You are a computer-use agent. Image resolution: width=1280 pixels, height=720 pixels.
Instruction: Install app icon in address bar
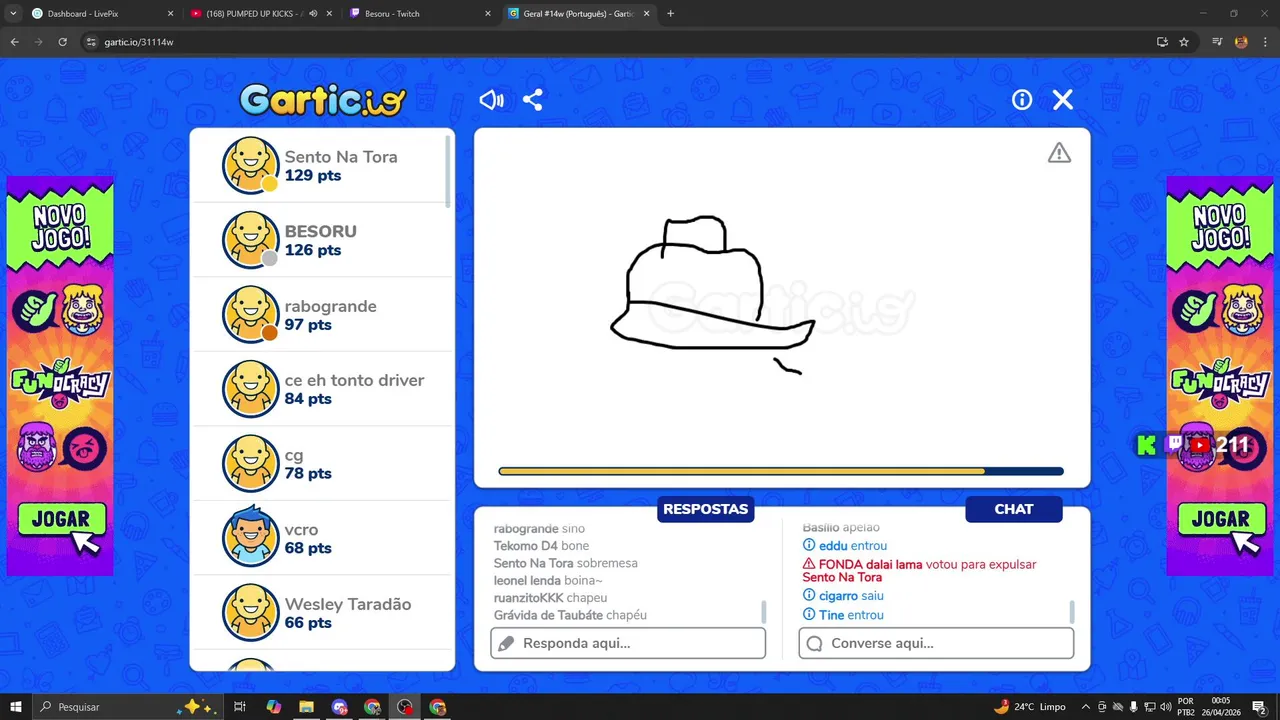(x=1162, y=42)
